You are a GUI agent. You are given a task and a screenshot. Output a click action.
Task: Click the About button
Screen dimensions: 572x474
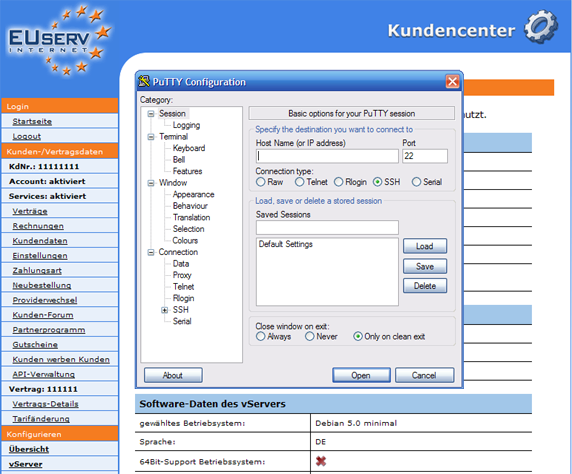[173, 375]
